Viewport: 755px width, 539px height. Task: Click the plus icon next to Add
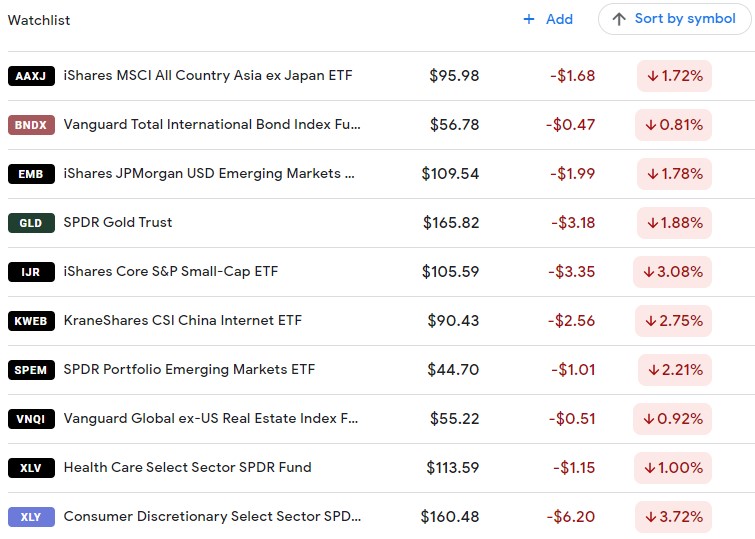[529, 19]
